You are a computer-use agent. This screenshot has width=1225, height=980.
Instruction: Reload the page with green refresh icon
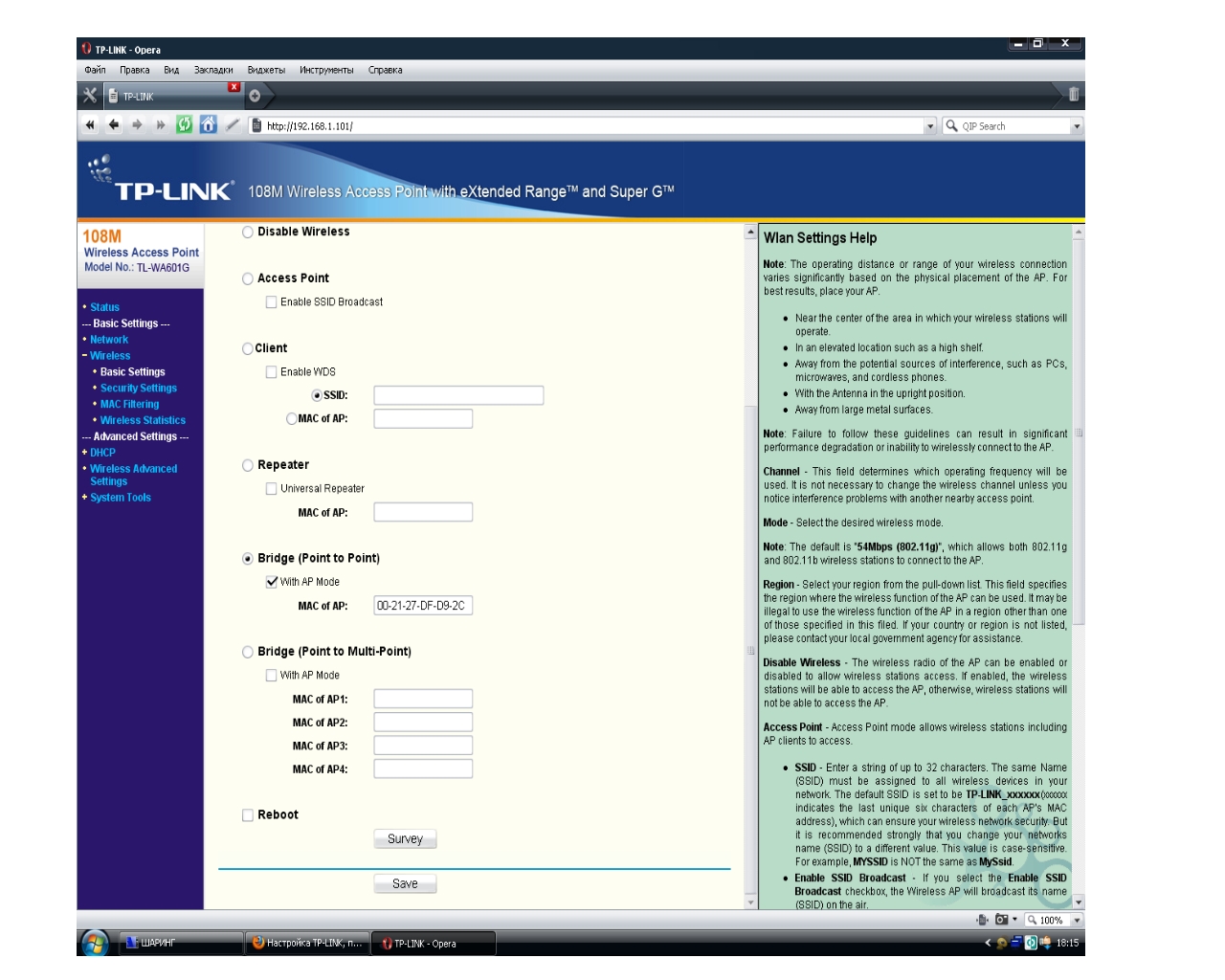pyautogui.click(x=184, y=124)
